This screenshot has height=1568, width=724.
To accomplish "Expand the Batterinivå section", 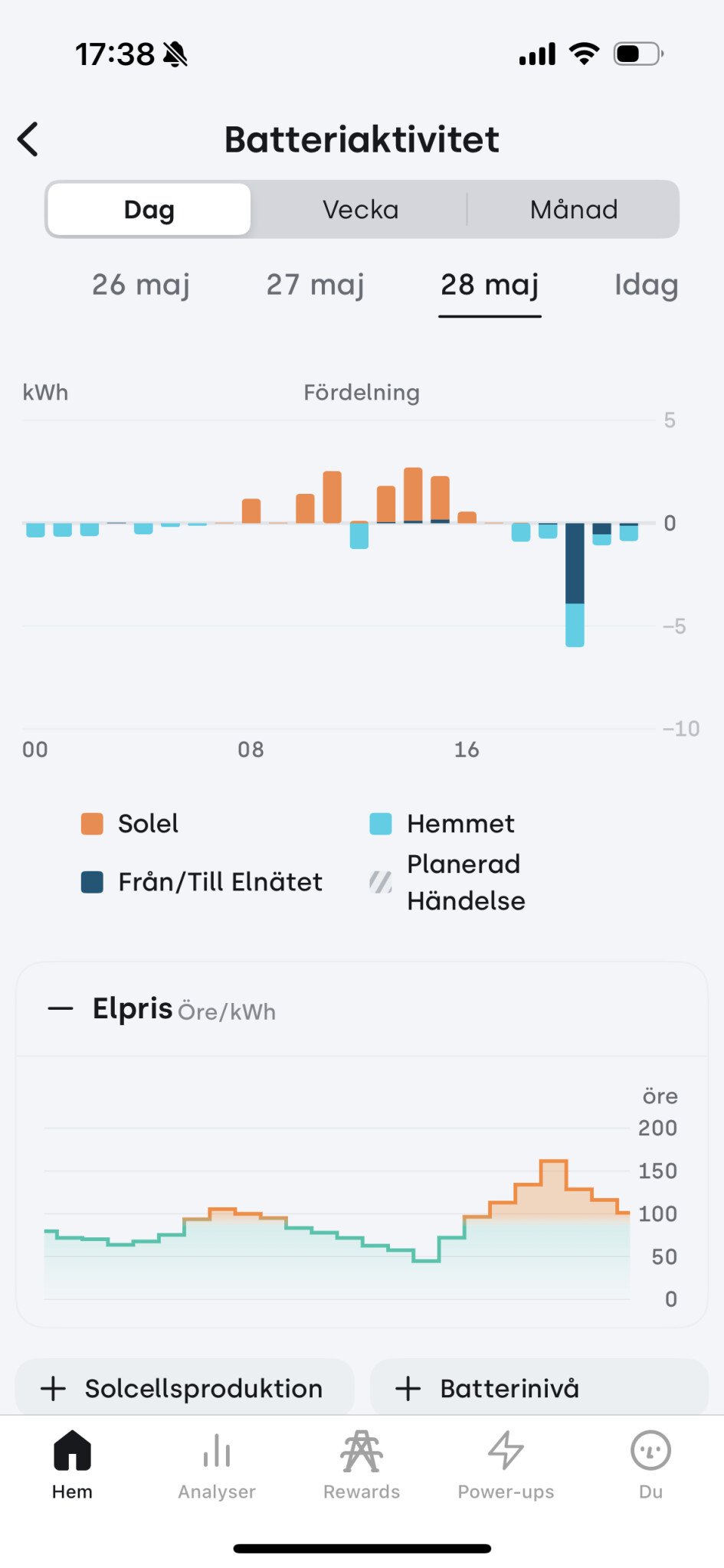I will [x=539, y=1388].
